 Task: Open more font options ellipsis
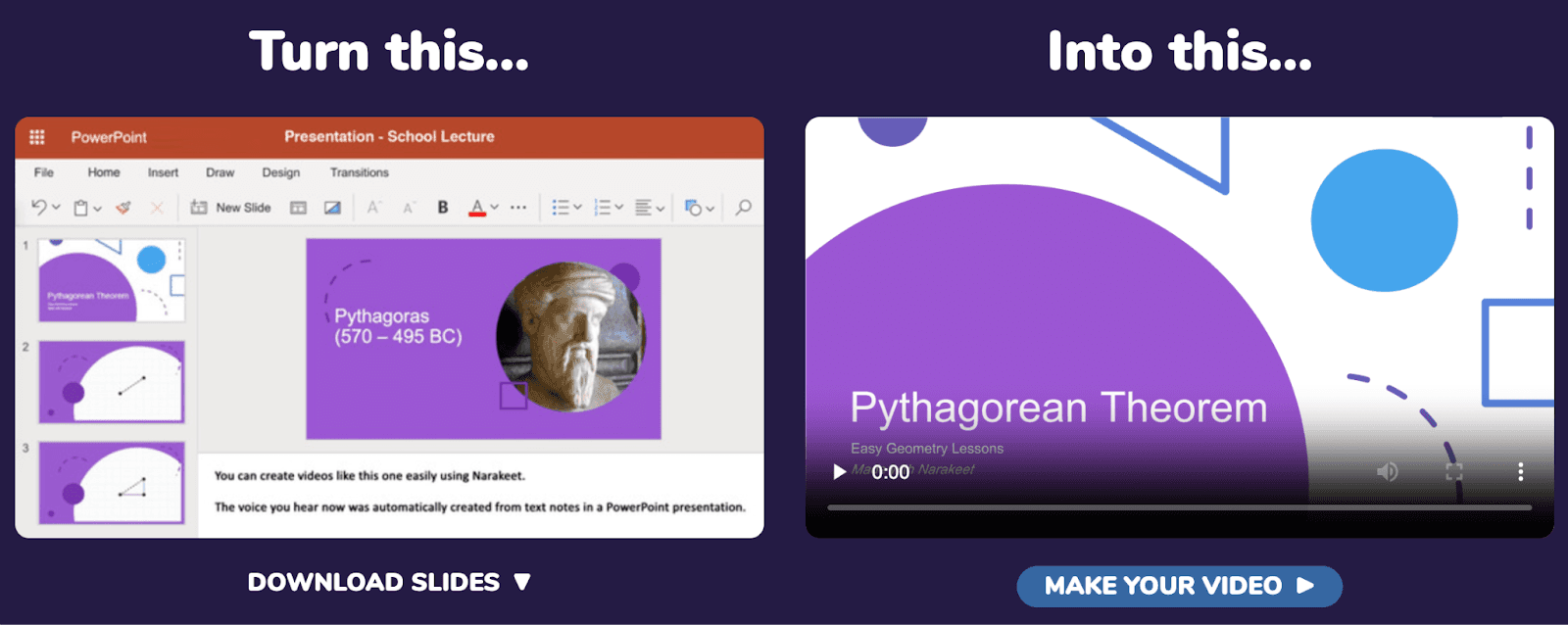pyautogui.click(x=518, y=208)
